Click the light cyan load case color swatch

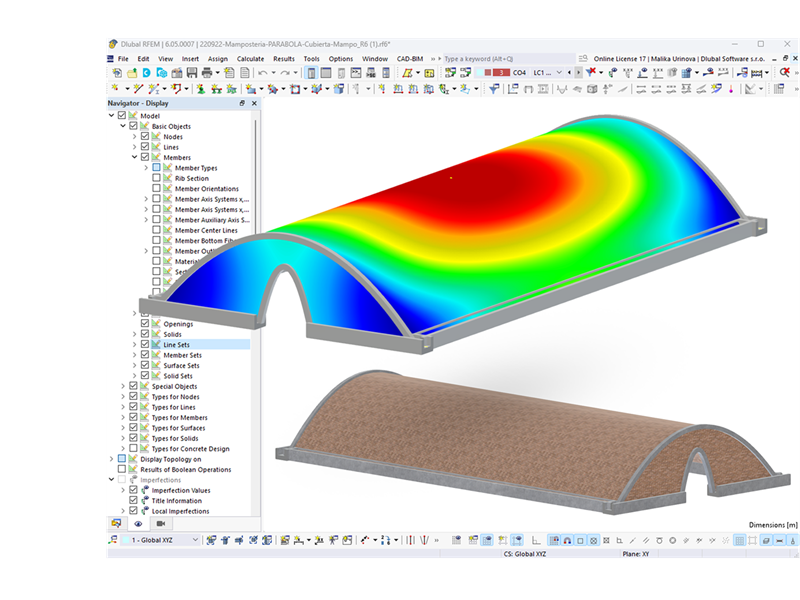click(480, 72)
